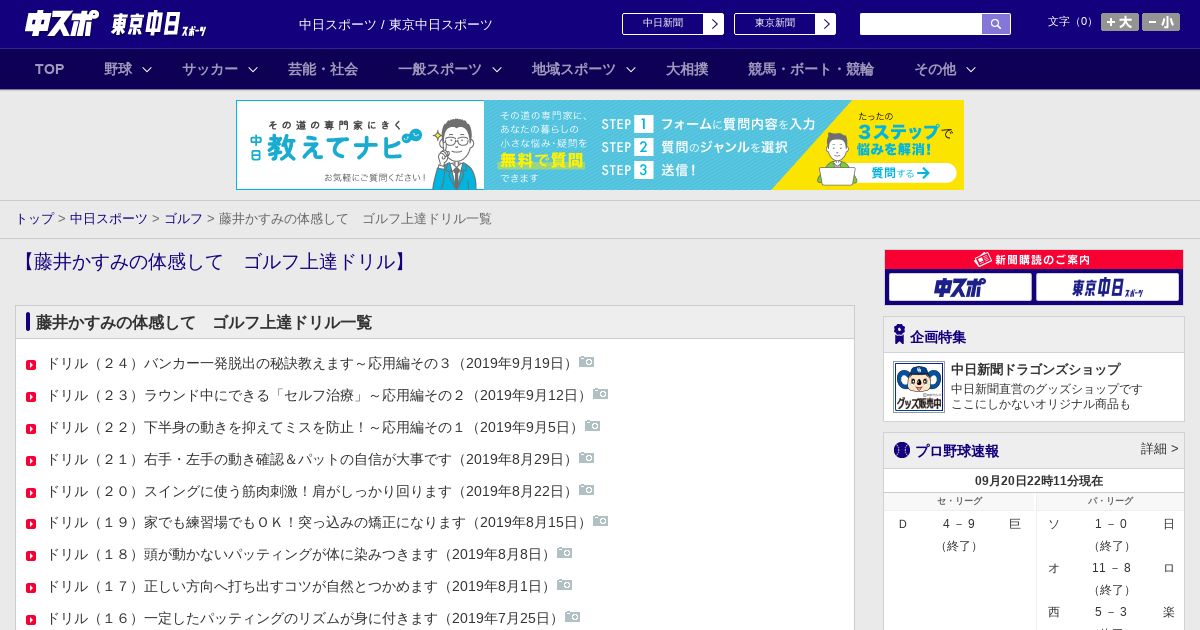Click the 中日スポーツ breadcrumb link
Viewport: 1200px width, 630px height.
[x=109, y=218]
